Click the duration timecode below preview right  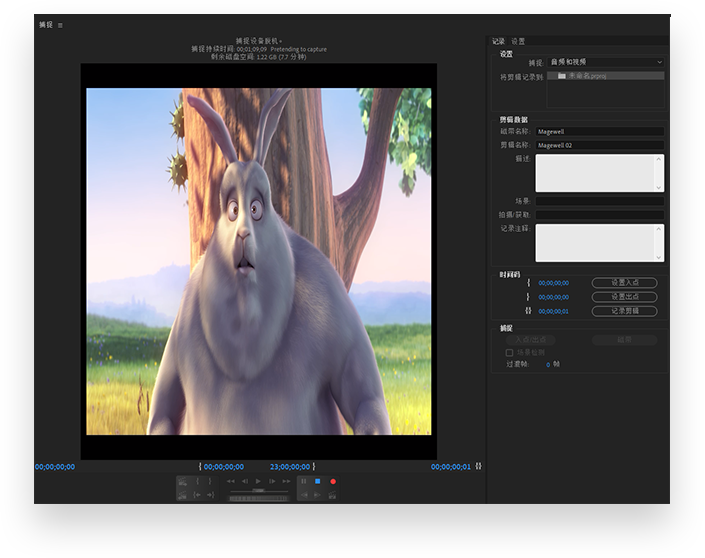pos(451,467)
